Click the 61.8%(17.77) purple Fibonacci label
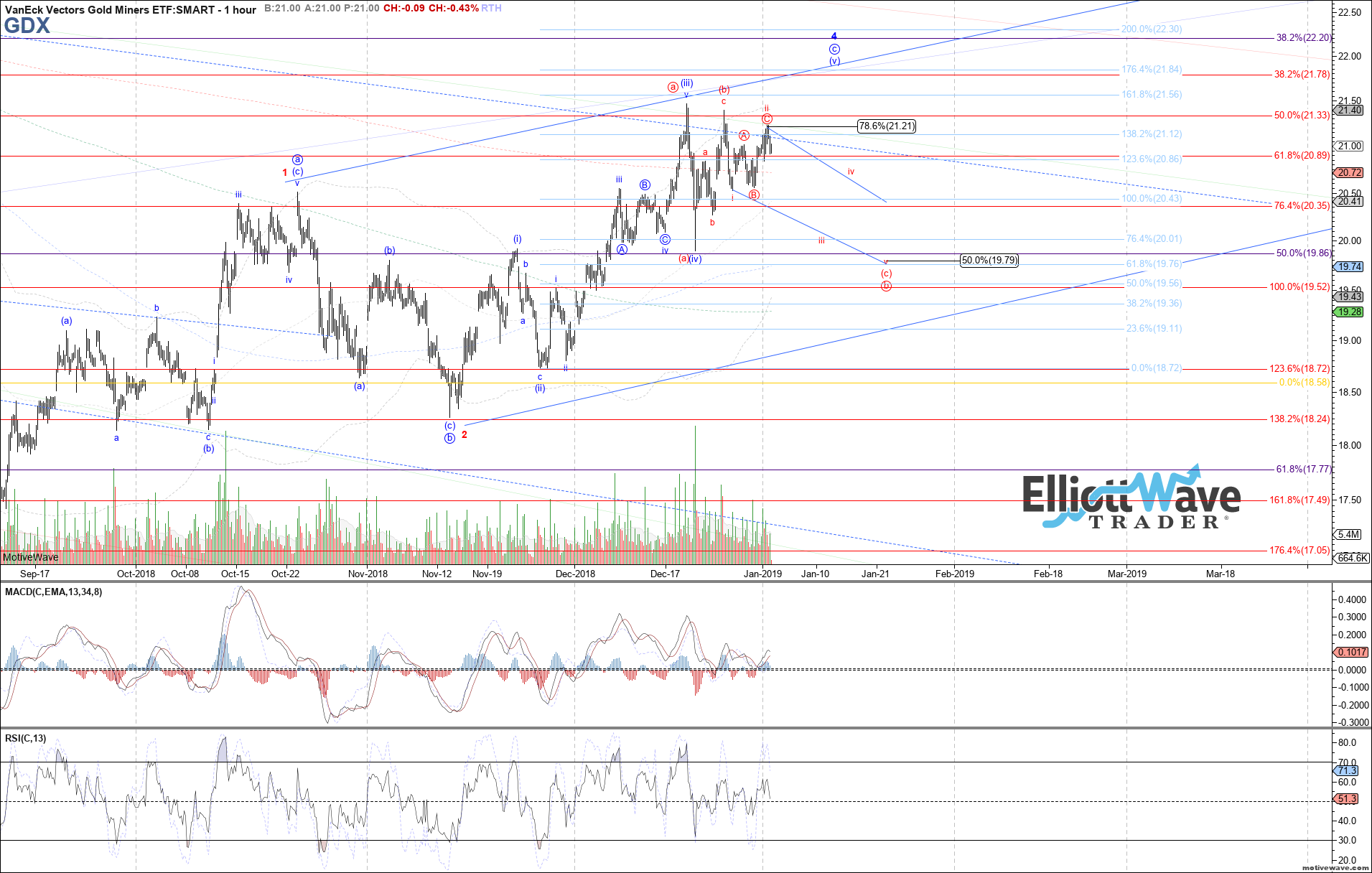Screen dimensions: 1372x873 (x=1304, y=470)
